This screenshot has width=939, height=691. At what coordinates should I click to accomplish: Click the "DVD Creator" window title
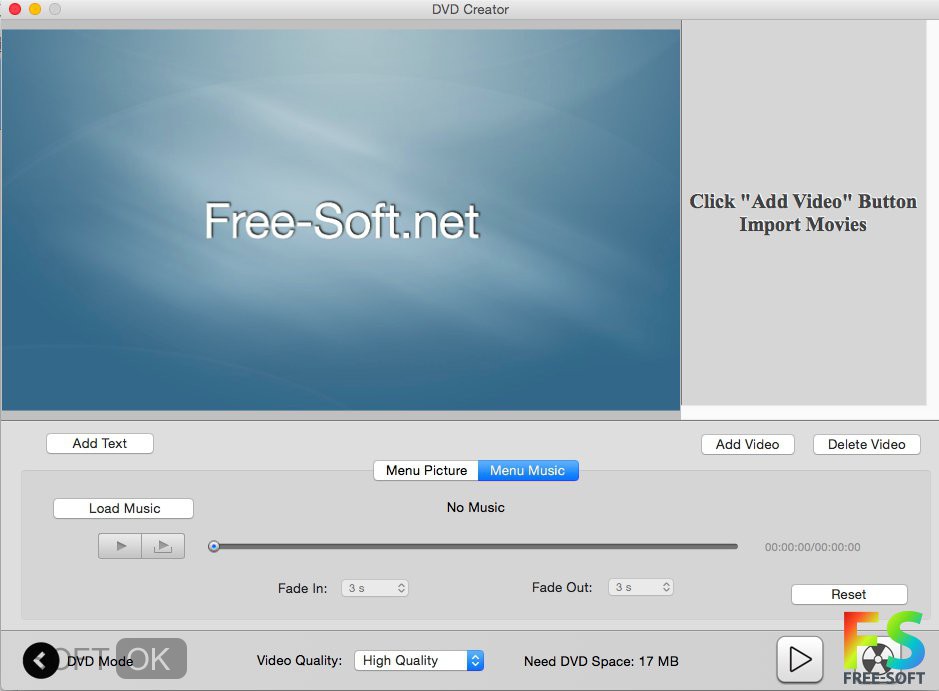470,10
